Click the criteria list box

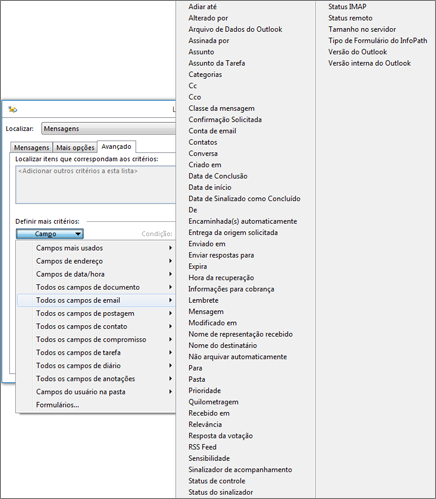pyautogui.click(x=95, y=185)
